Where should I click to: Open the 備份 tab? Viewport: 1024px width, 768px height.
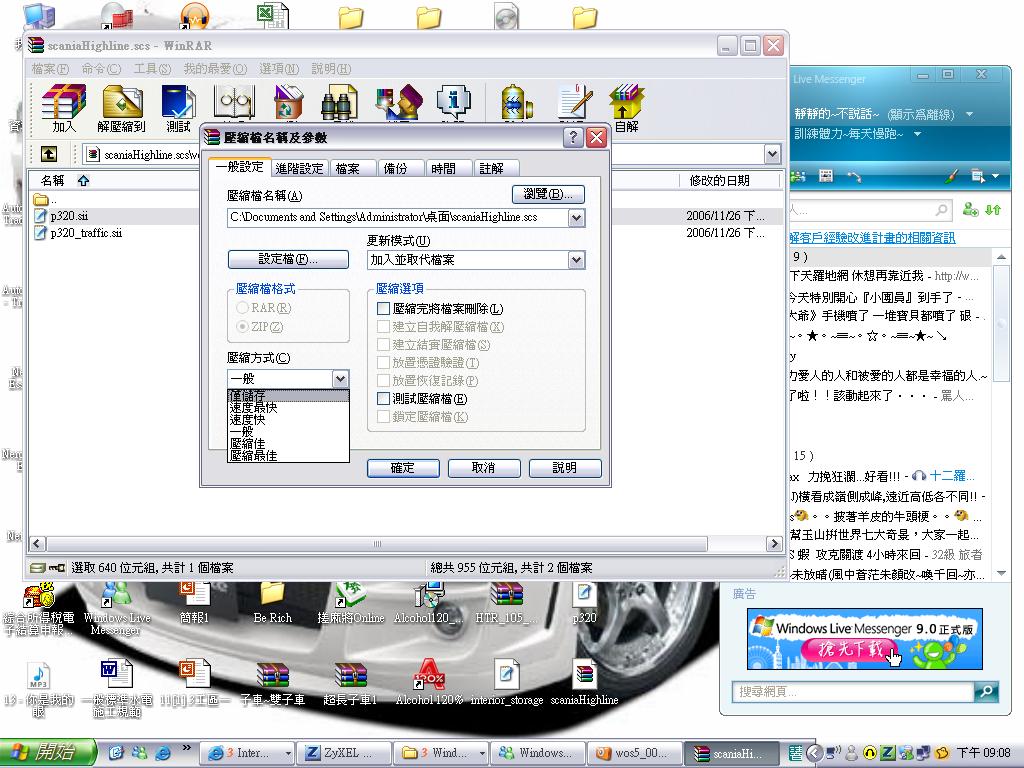point(395,169)
